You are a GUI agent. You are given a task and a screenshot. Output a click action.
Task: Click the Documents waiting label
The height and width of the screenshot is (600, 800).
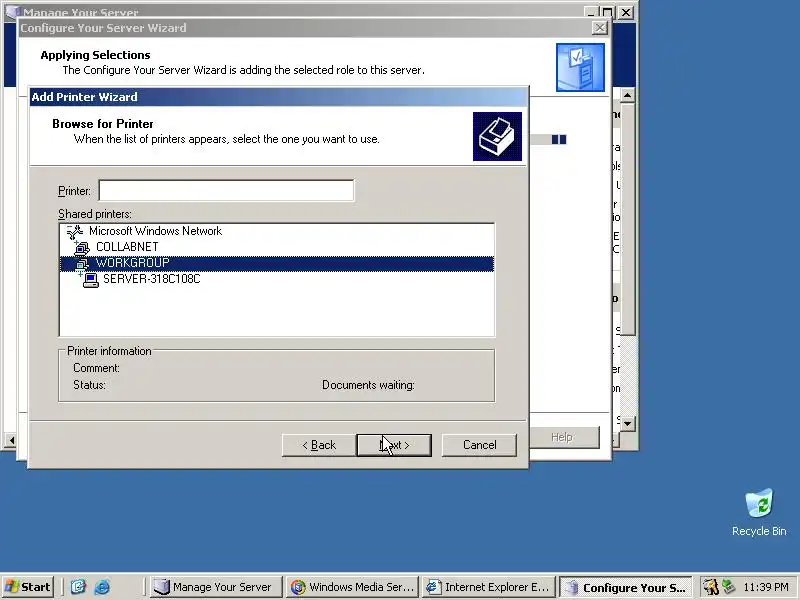[x=368, y=385]
